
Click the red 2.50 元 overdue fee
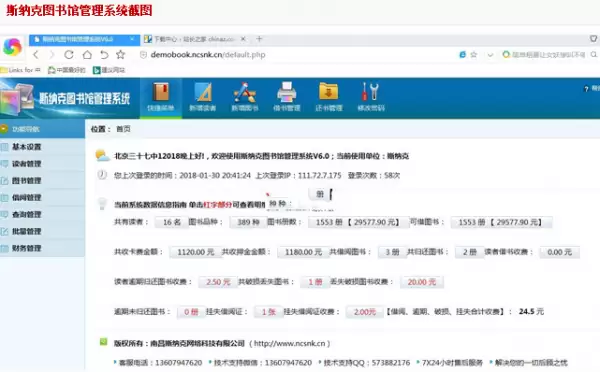coord(218,282)
